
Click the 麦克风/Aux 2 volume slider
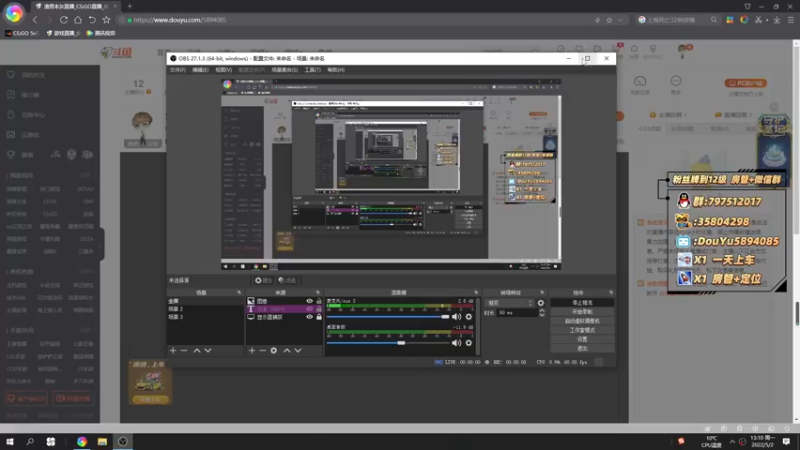tap(388, 317)
